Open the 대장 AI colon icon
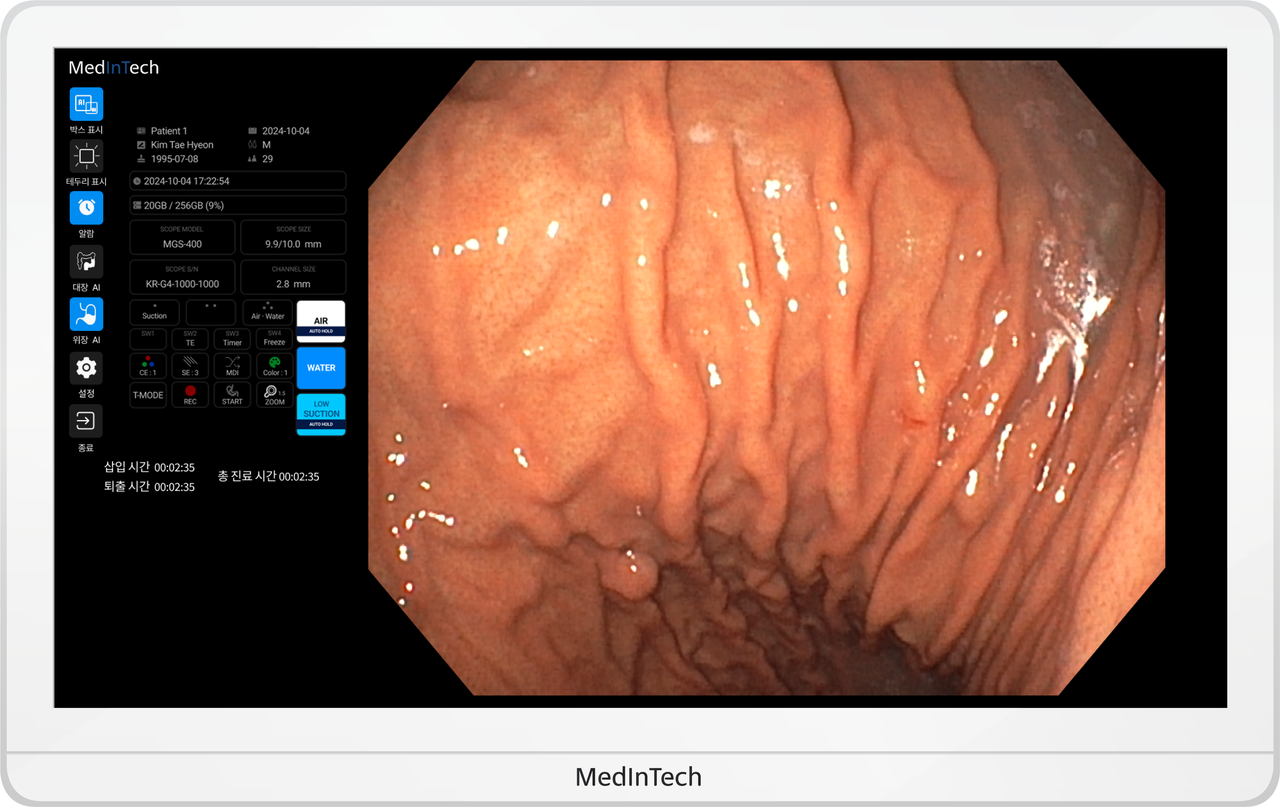The width and height of the screenshot is (1280, 807). [86, 262]
